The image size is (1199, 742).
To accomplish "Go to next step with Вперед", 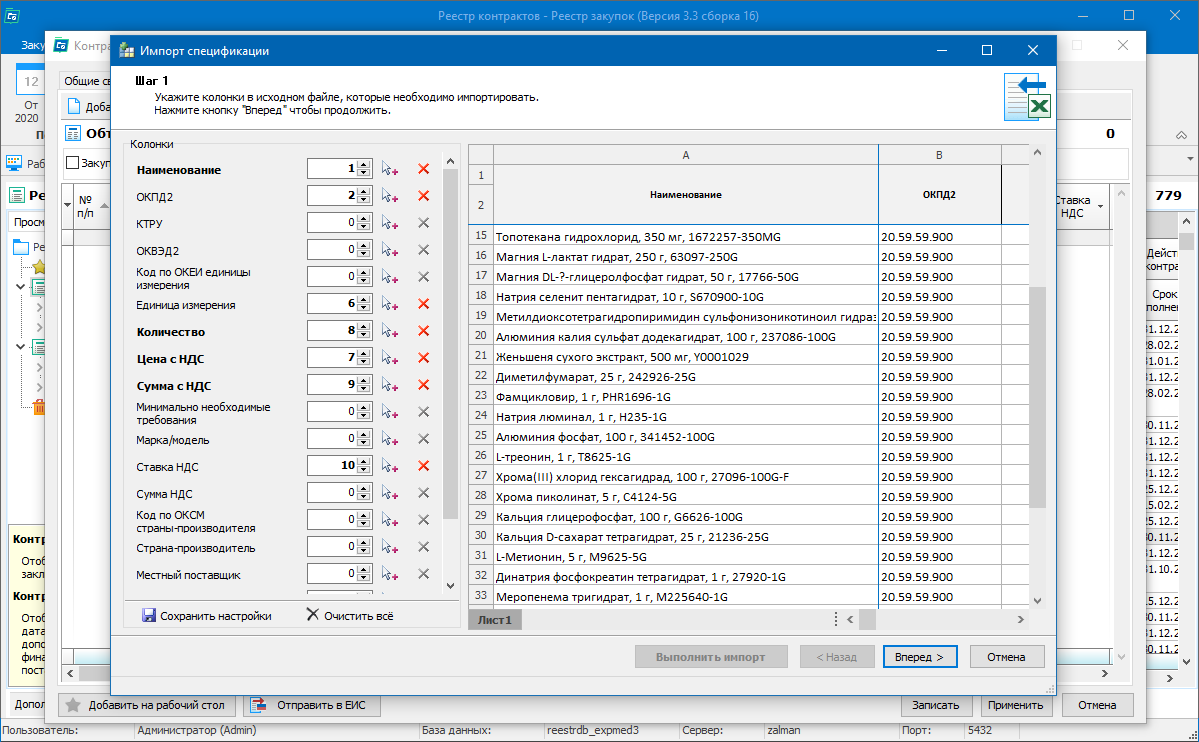I will 920,657.
